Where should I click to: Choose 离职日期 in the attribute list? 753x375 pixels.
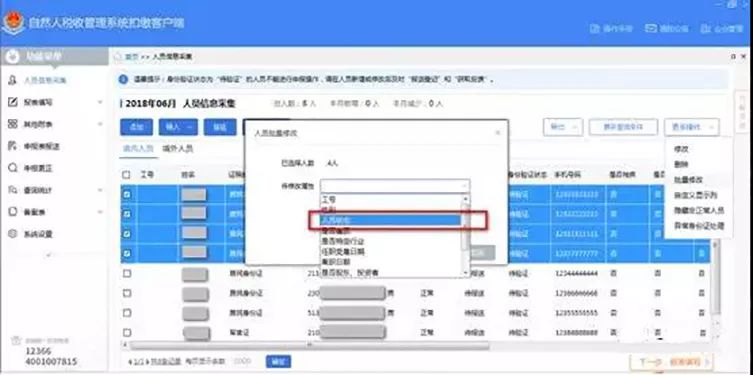point(337,262)
